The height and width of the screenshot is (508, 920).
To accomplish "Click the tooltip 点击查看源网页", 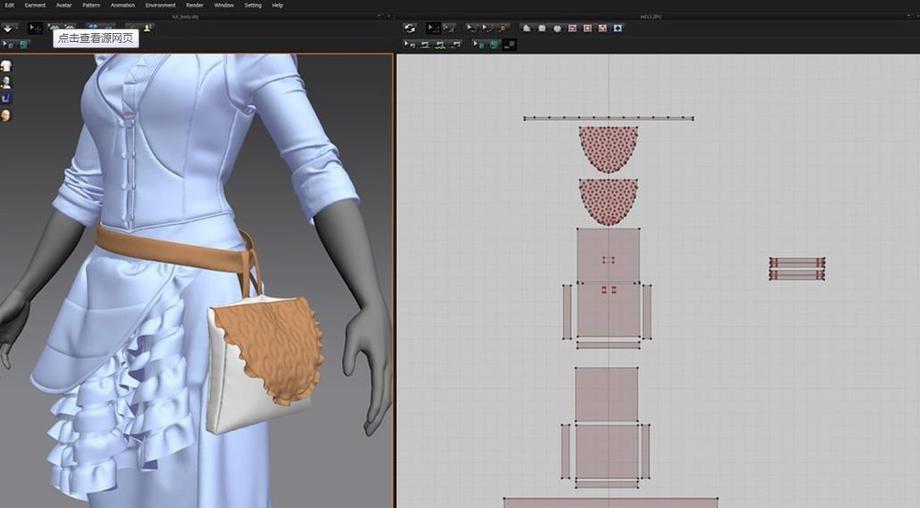I will click(x=95, y=38).
